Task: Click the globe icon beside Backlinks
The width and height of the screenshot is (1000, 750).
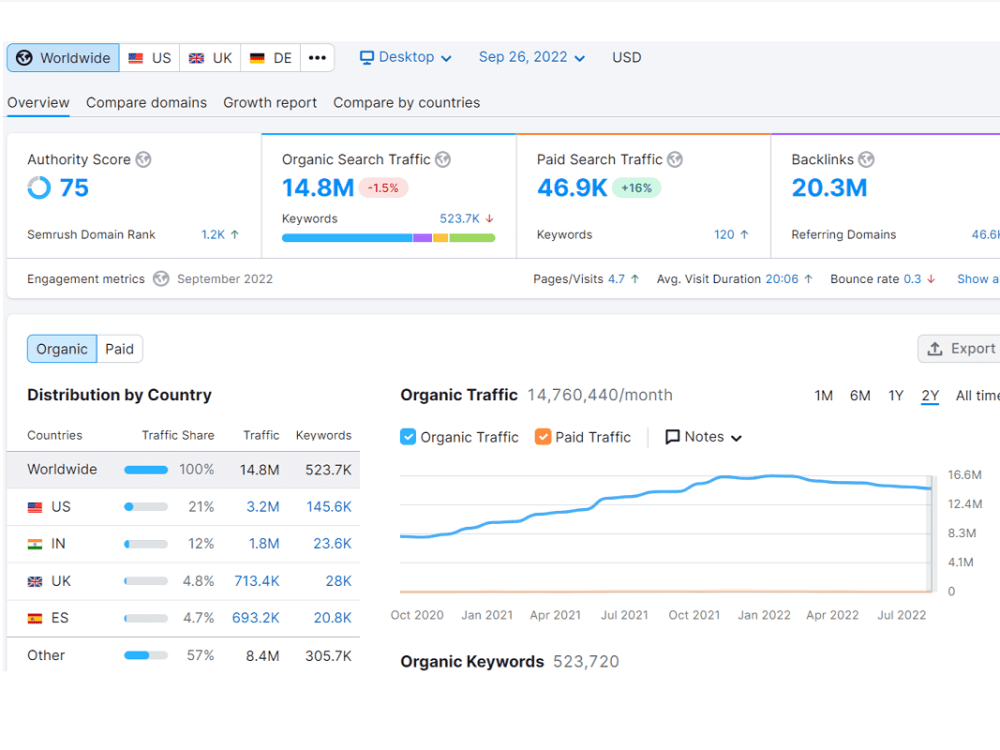Action: click(865, 159)
